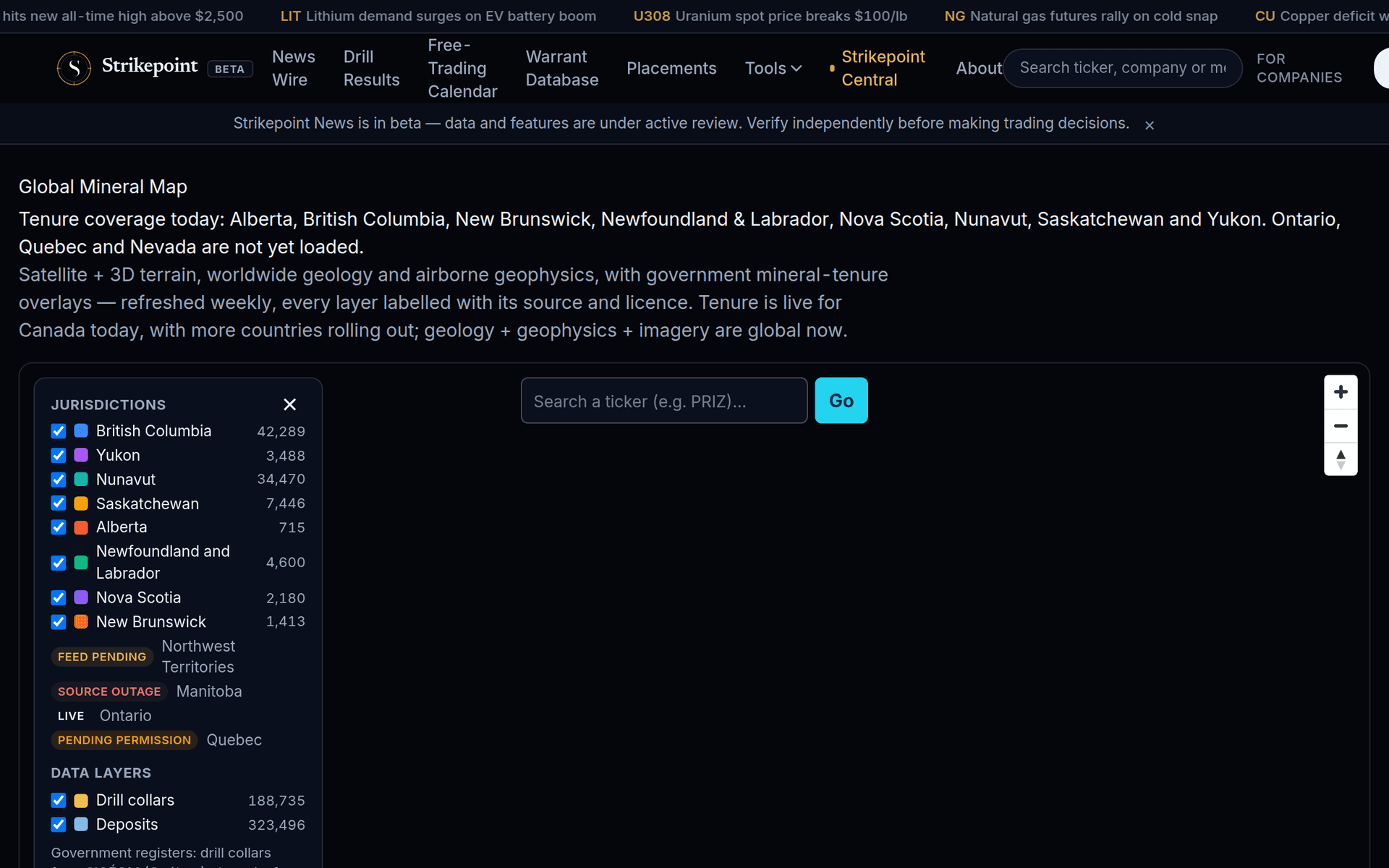Viewport: 1389px width, 868px height.
Task: Focus the header company search box
Action: tap(1123, 68)
